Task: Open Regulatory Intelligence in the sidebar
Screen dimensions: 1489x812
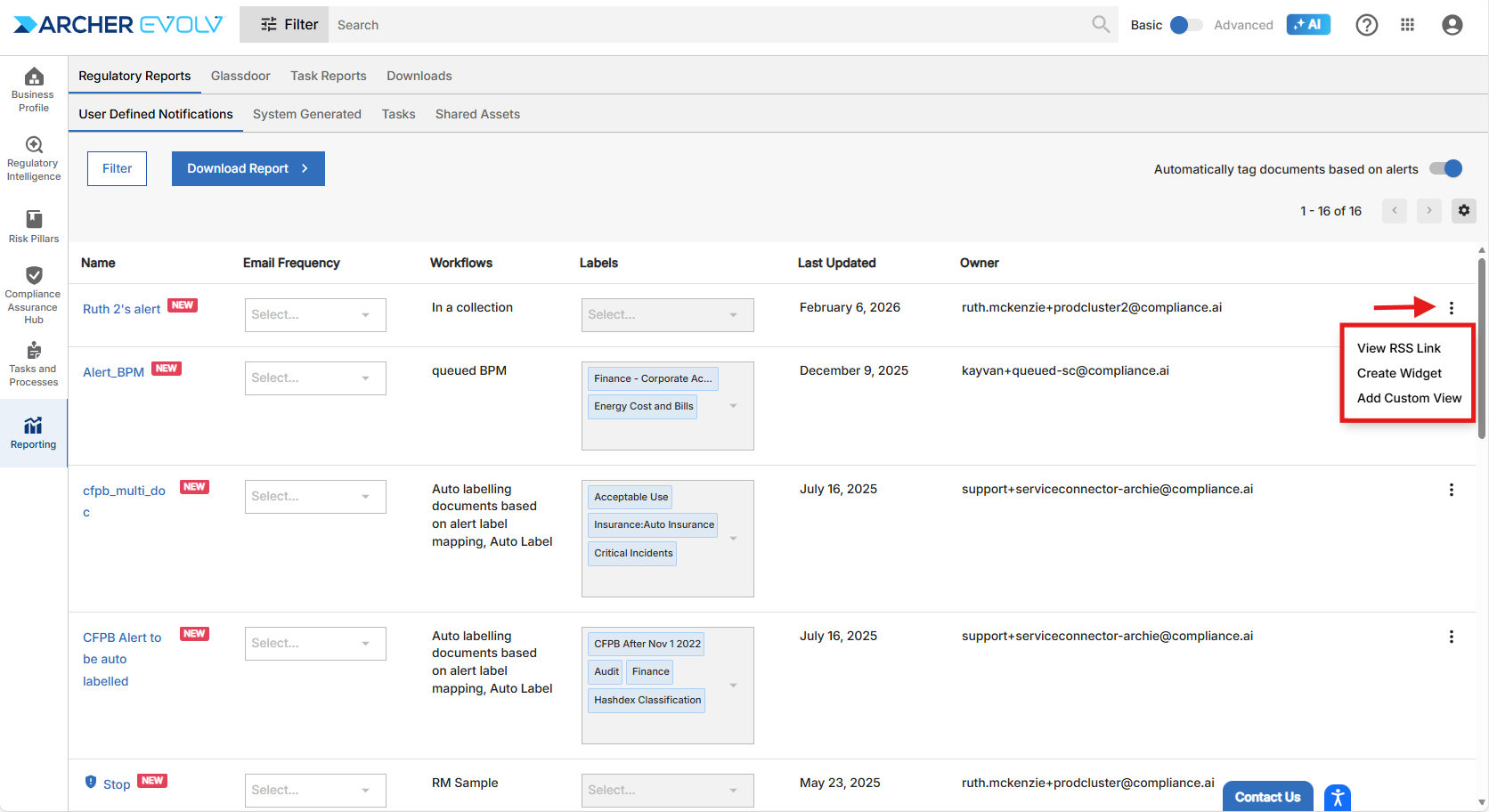Action: 34,158
